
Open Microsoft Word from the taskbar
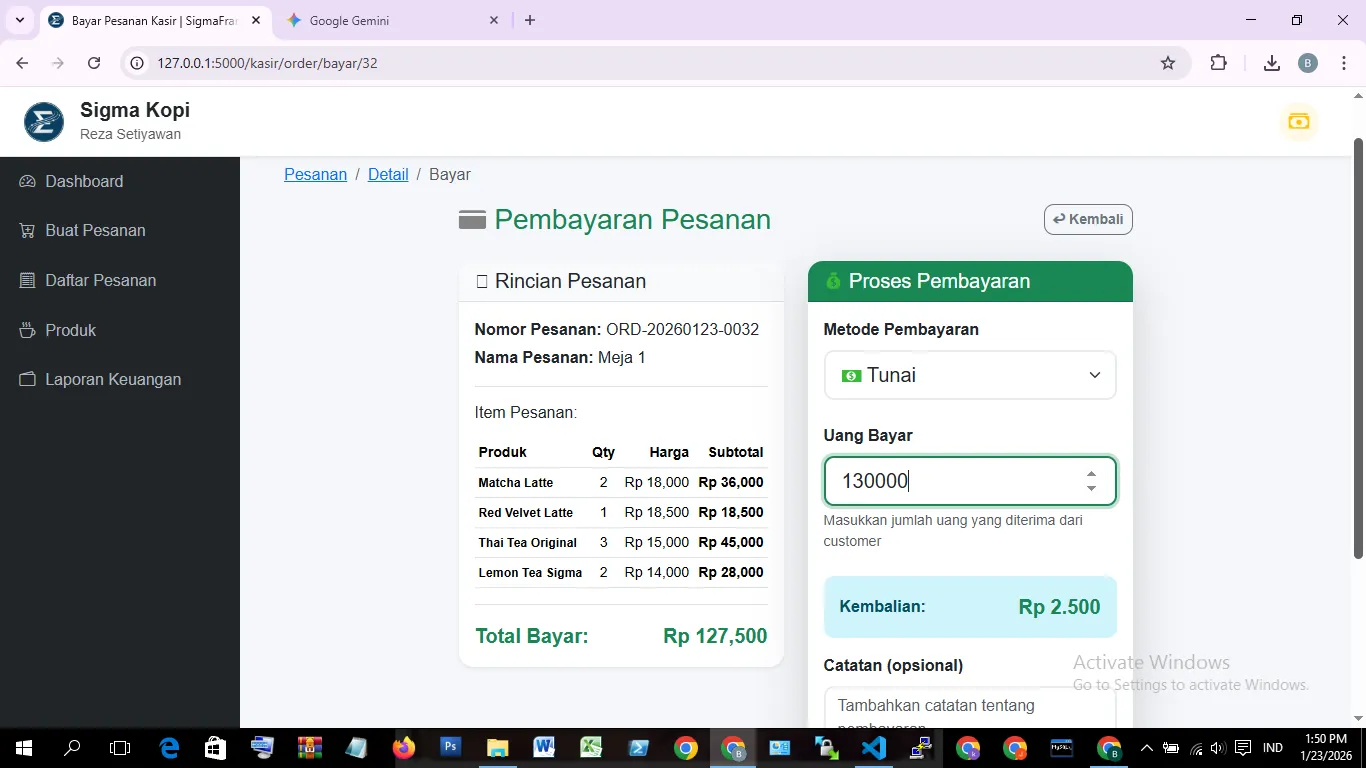[x=544, y=748]
